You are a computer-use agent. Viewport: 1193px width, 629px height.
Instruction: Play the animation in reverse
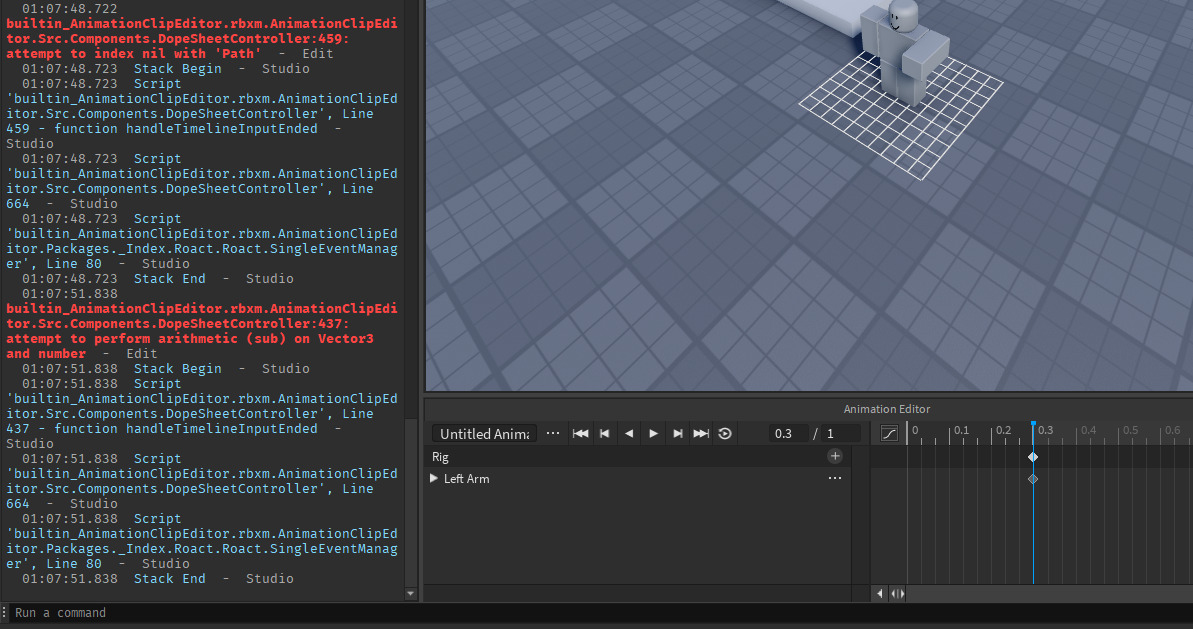coord(629,433)
